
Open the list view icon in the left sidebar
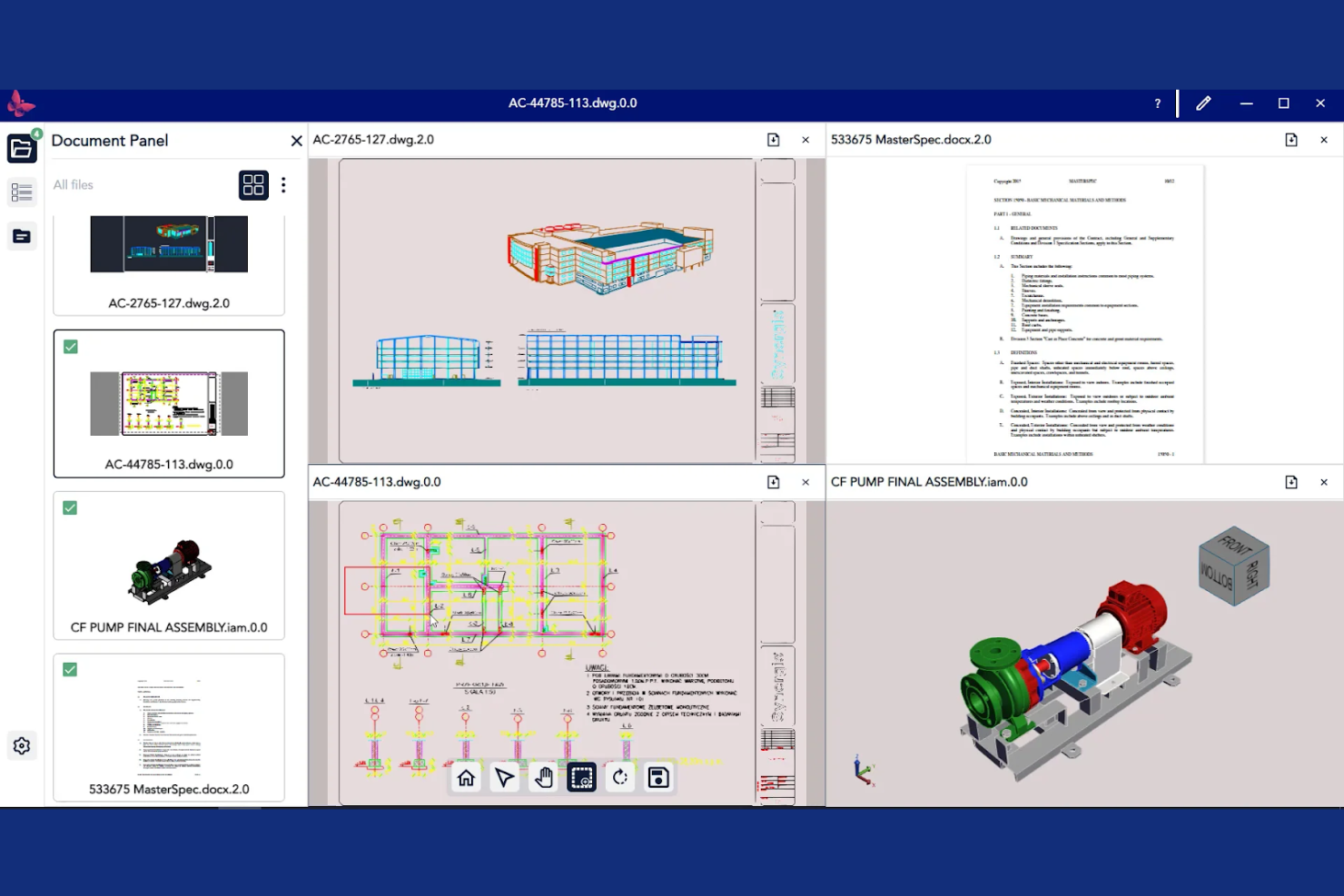[x=22, y=192]
